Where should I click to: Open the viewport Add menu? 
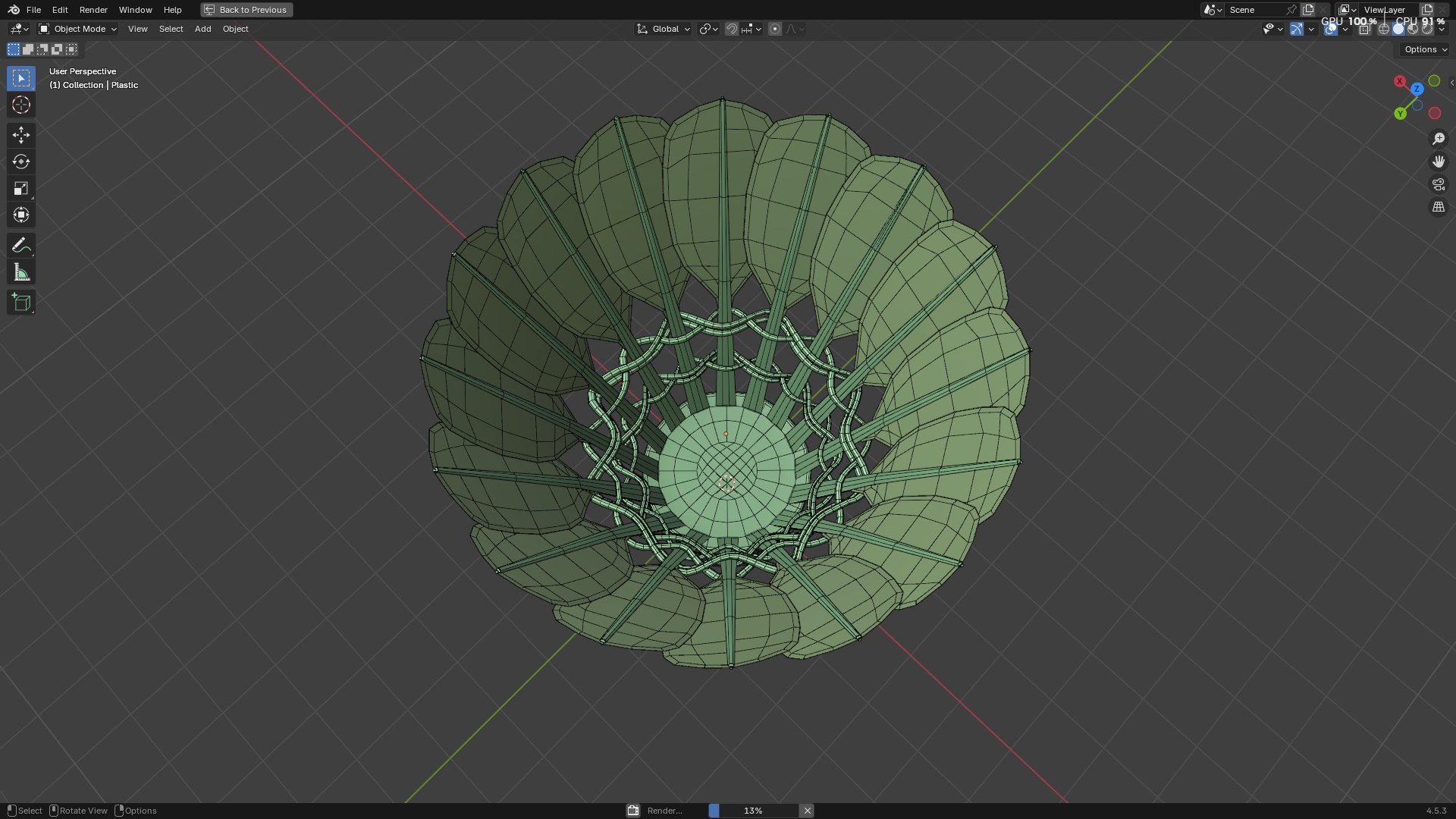click(202, 29)
